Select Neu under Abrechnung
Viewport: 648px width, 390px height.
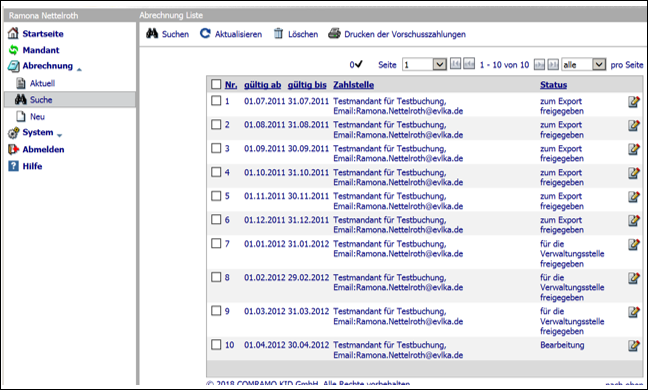(37, 117)
